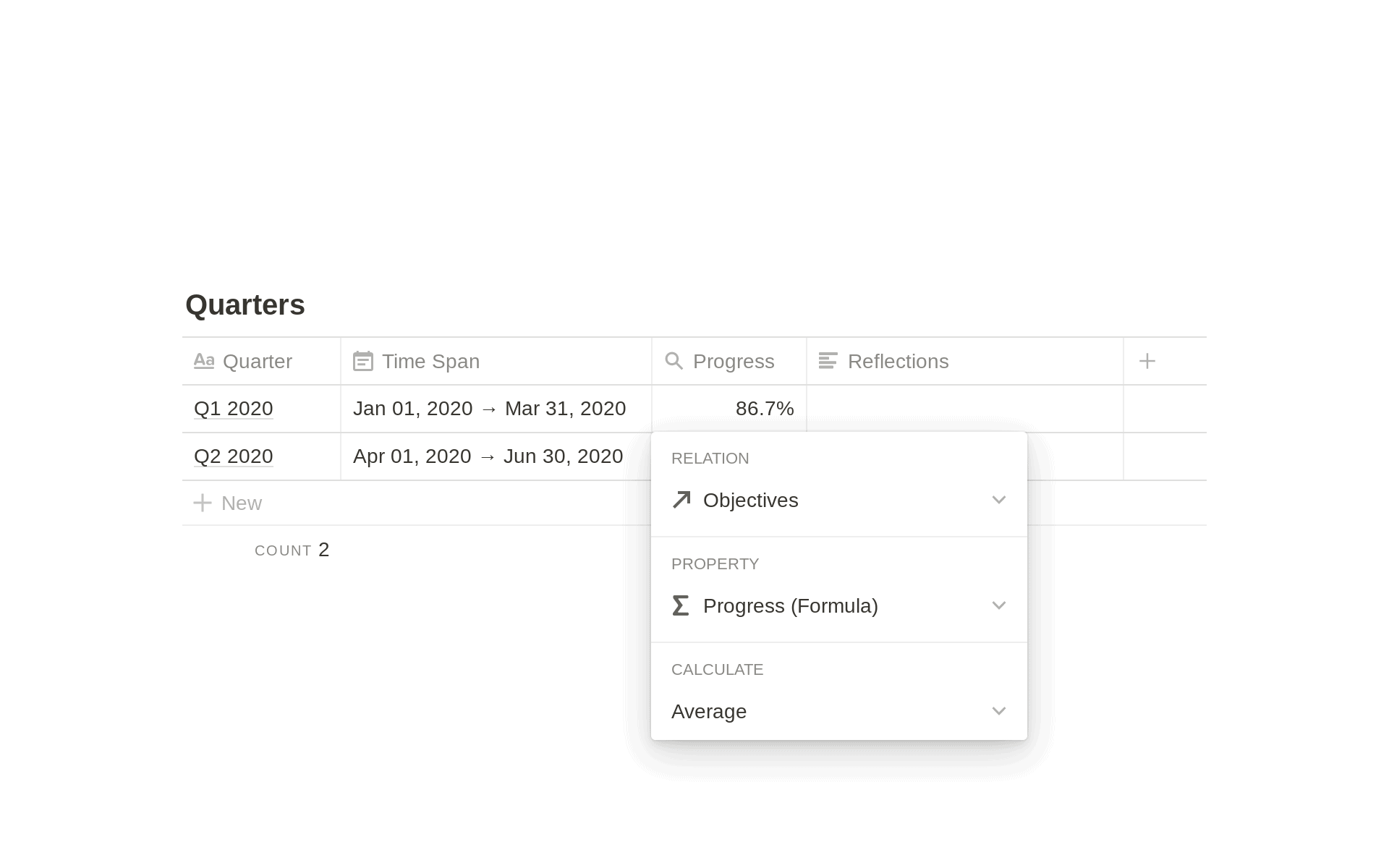Open the Progress (Formula) property dropdown
Screen dimensions: 1389x868
(x=999, y=605)
